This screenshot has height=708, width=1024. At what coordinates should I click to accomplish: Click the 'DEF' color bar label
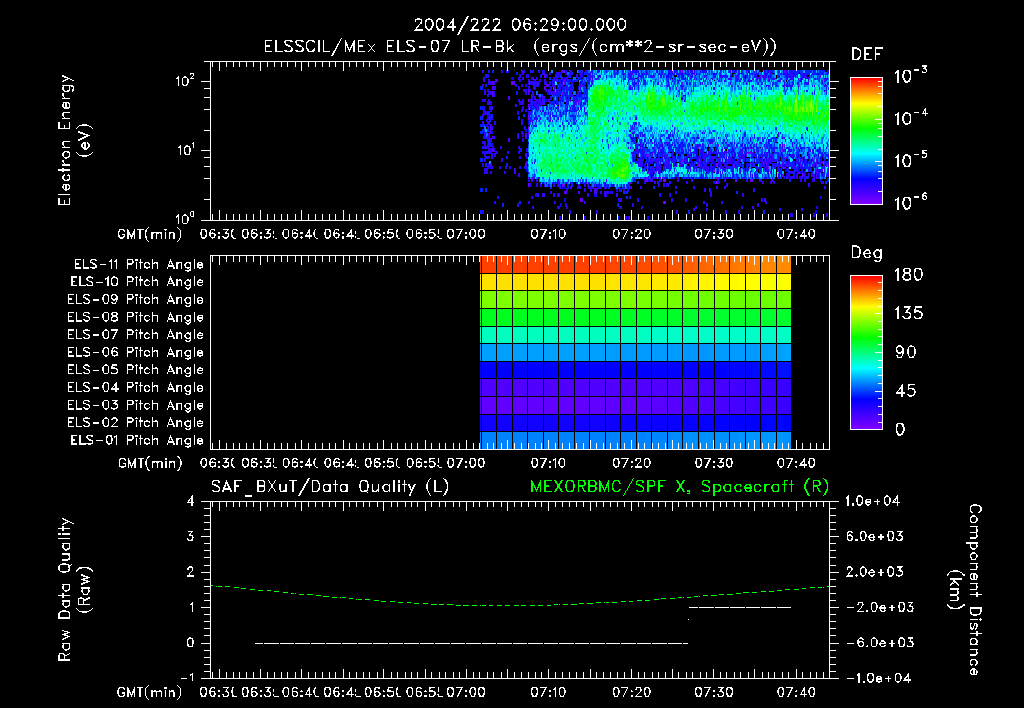pyautogui.click(x=867, y=55)
